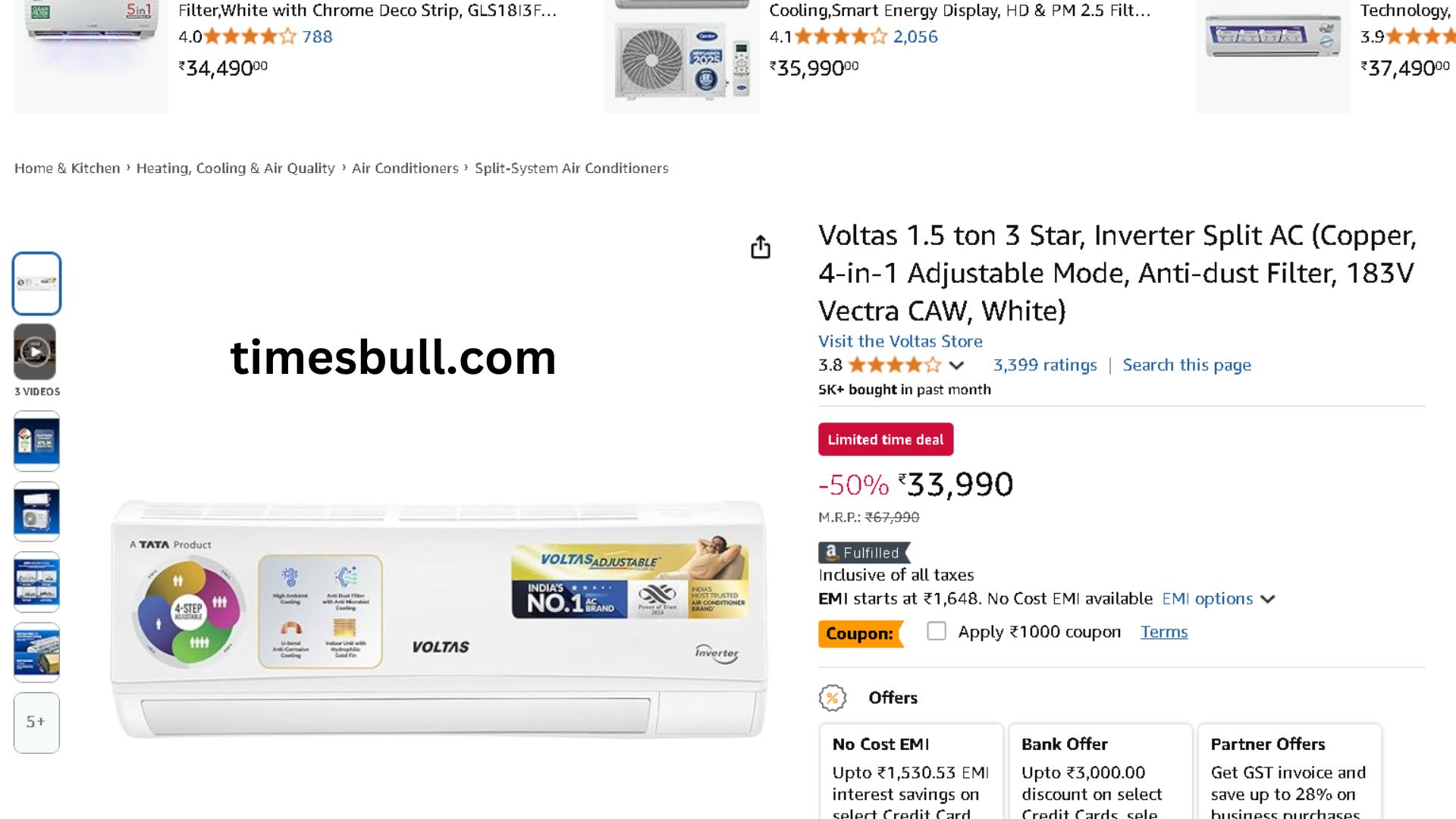Click the Limited time deal badge
This screenshot has width=1456, height=819.
(885, 440)
